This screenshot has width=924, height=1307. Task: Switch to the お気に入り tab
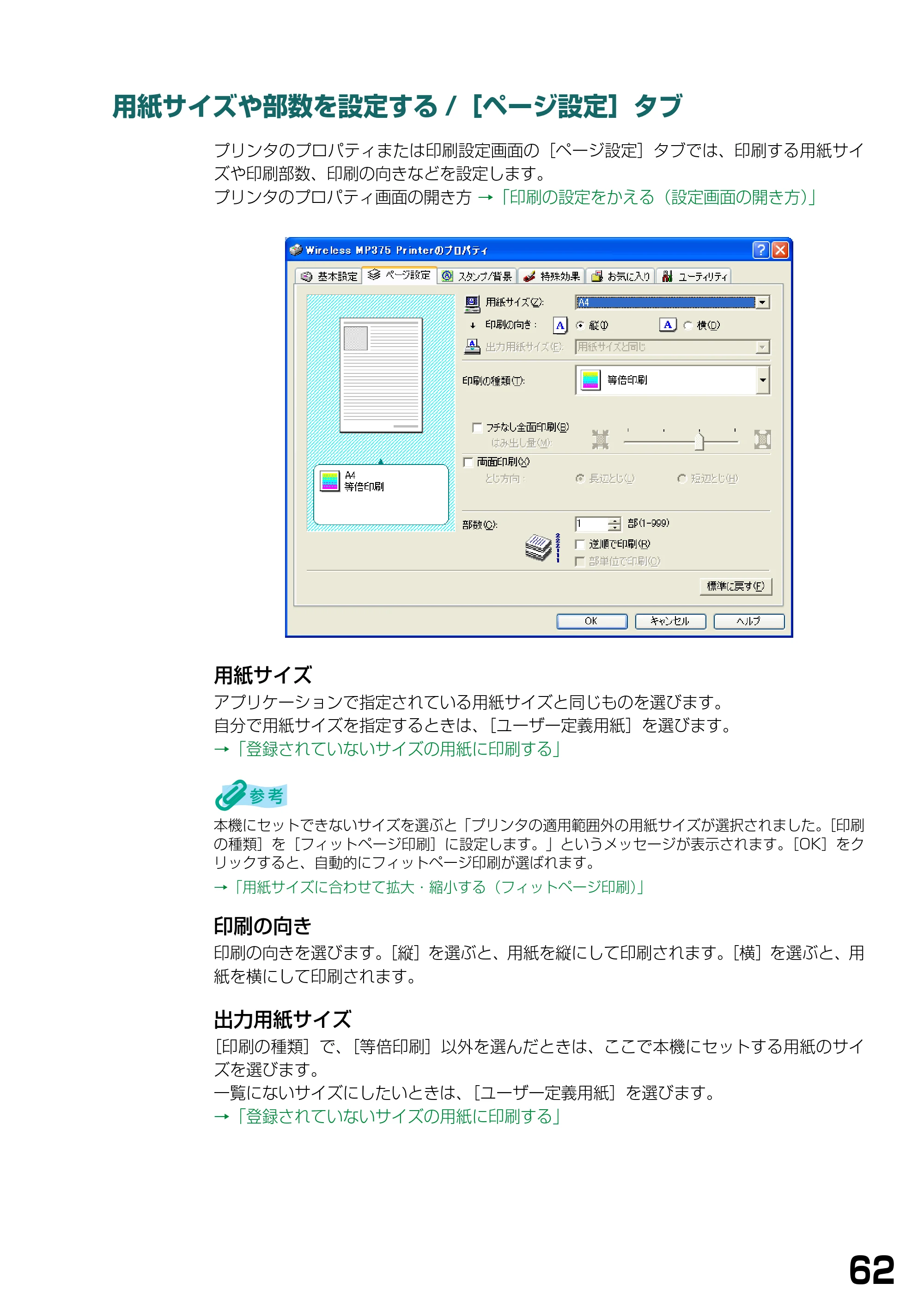click(x=620, y=277)
